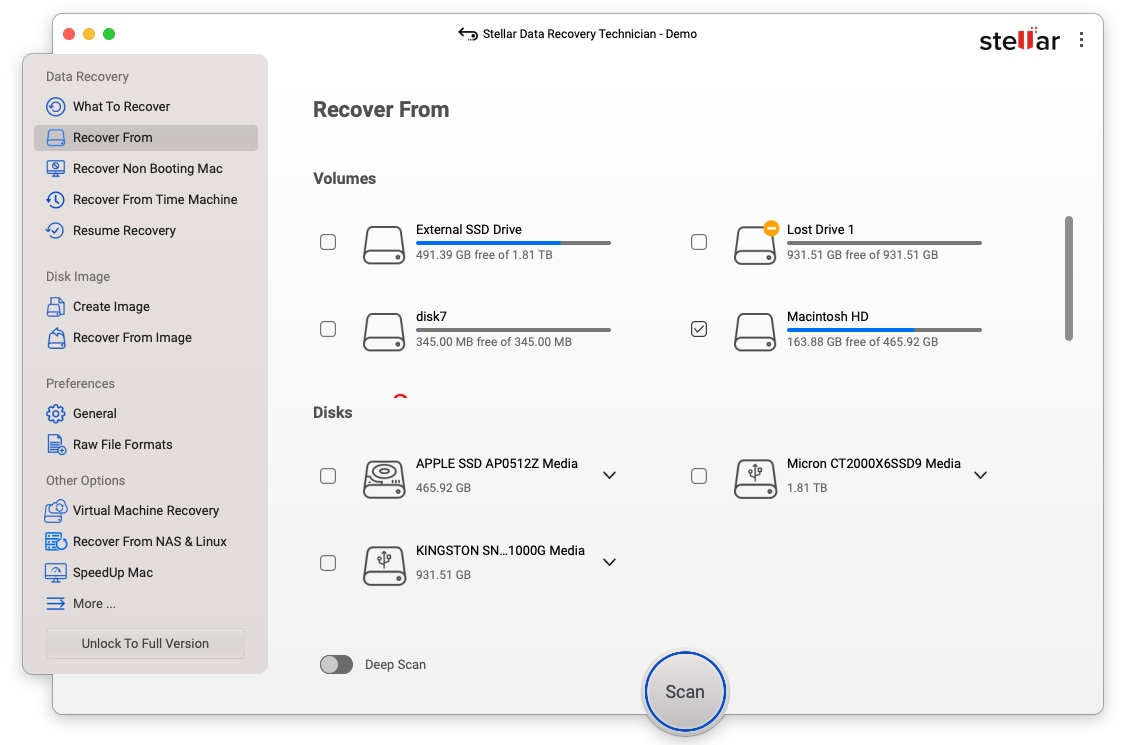Uncheck the Macintosh HD checkbox
The height and width of the screenshot is (745, 1126).
(x=699, y=329)
